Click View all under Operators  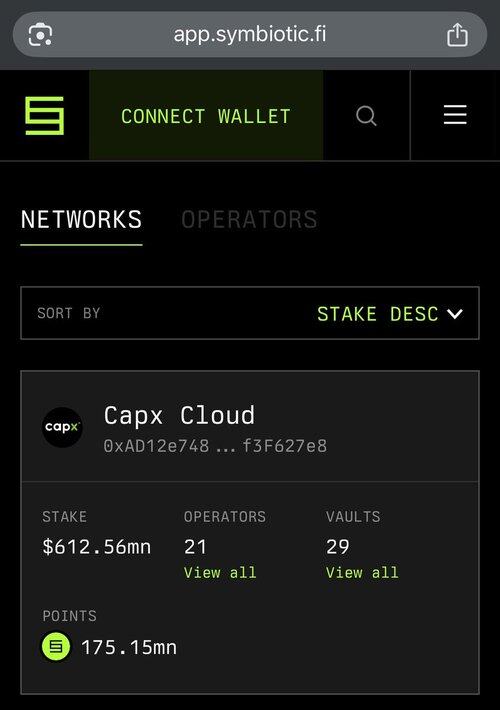tap(220, 572)
